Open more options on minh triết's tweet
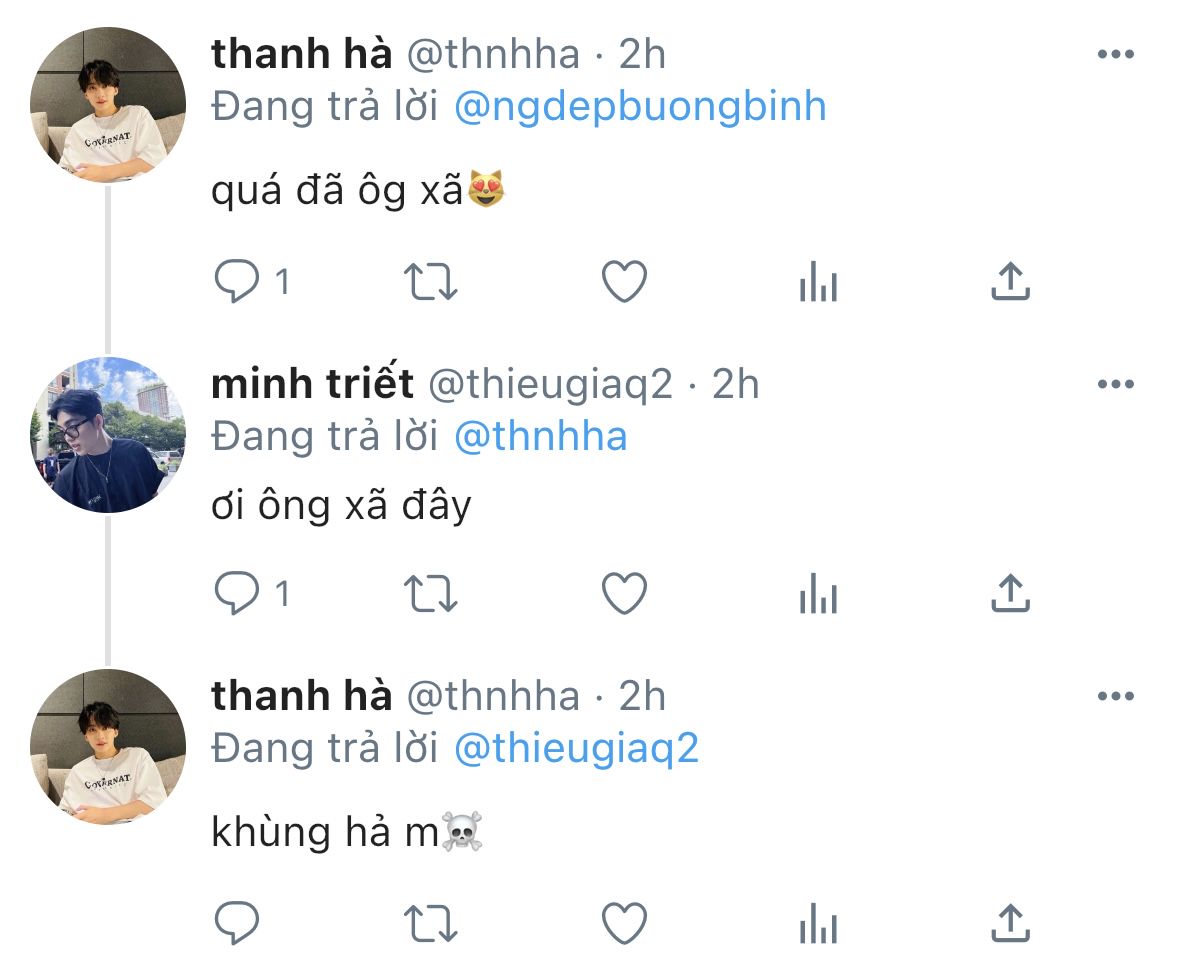Image resolution: width=1179 pixels, height=968 pixels. pyautogui.click(x=1115, y=384)
